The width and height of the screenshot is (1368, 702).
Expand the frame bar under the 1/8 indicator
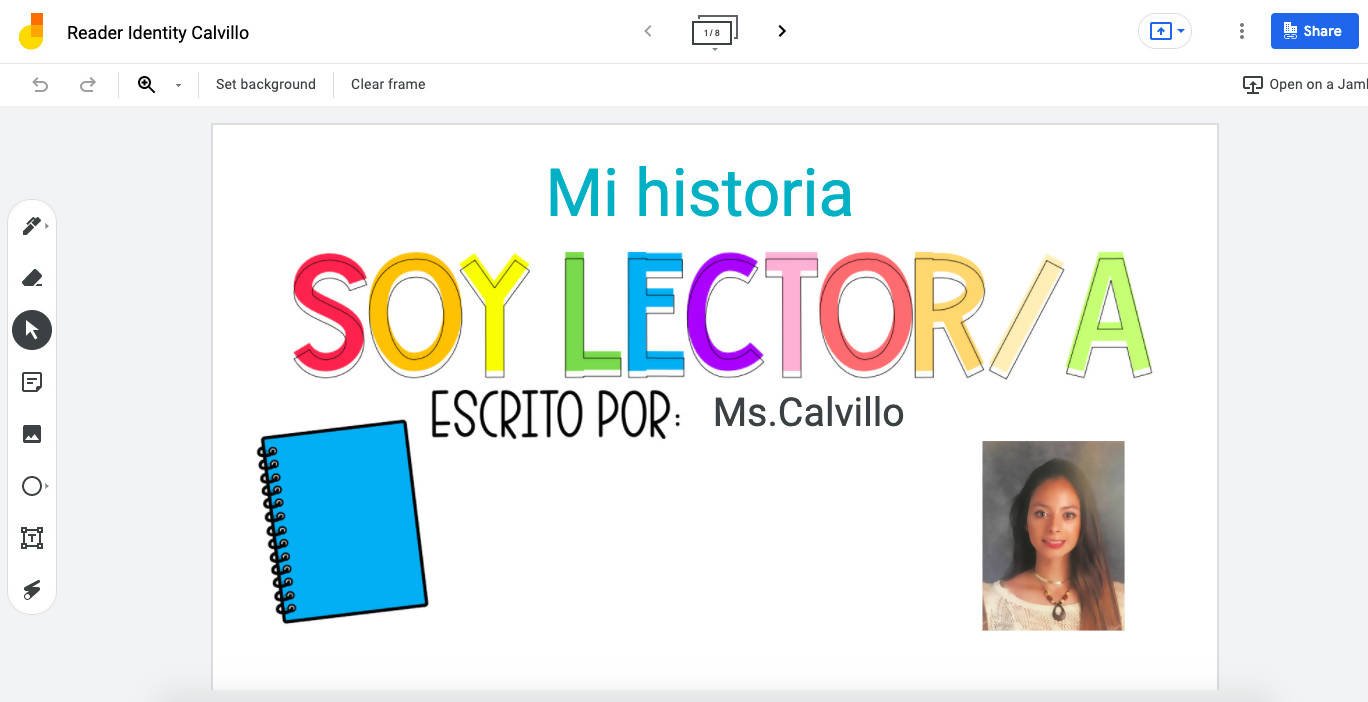tap(714, 49)
